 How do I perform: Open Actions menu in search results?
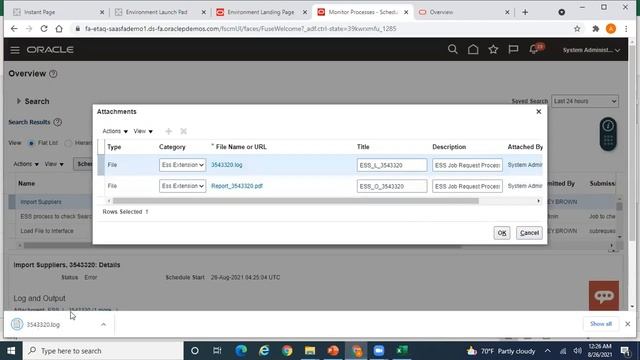point(26,164)
